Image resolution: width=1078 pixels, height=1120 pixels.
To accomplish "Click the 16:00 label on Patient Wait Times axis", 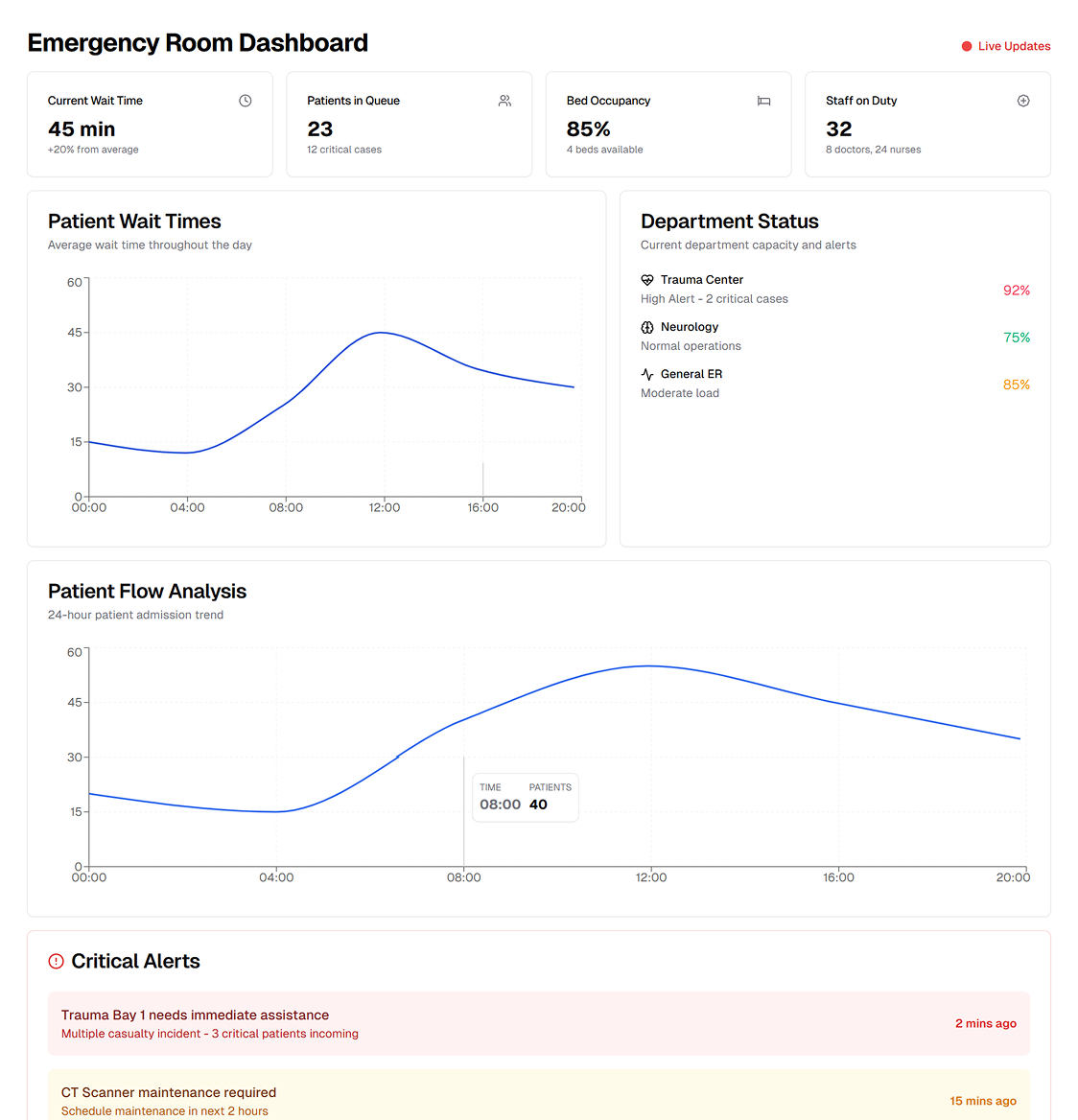I will [x=482, y=507].
